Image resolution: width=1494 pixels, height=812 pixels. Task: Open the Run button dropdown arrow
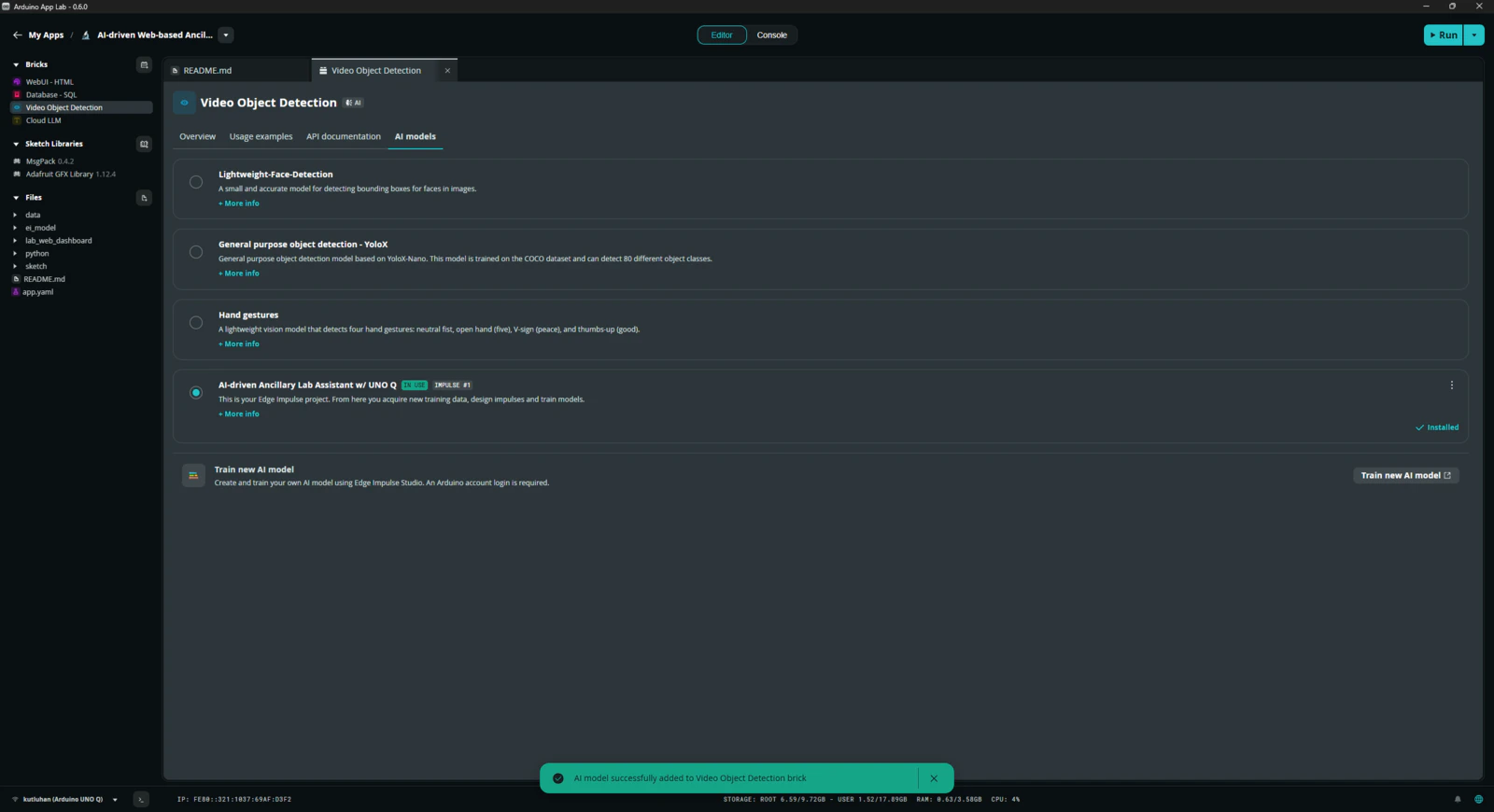(1474, 35)
